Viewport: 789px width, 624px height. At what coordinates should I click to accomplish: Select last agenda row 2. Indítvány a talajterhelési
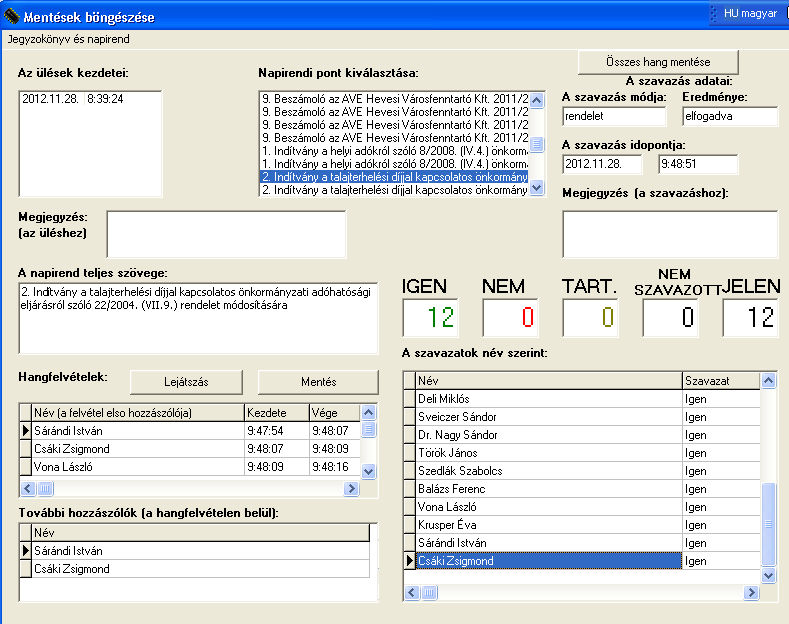(394, 190)
